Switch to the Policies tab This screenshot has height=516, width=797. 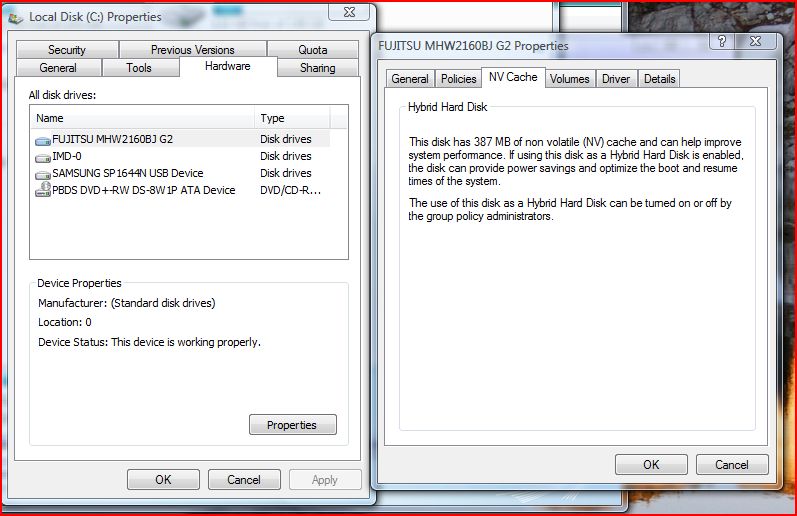(x=458, y=79)
